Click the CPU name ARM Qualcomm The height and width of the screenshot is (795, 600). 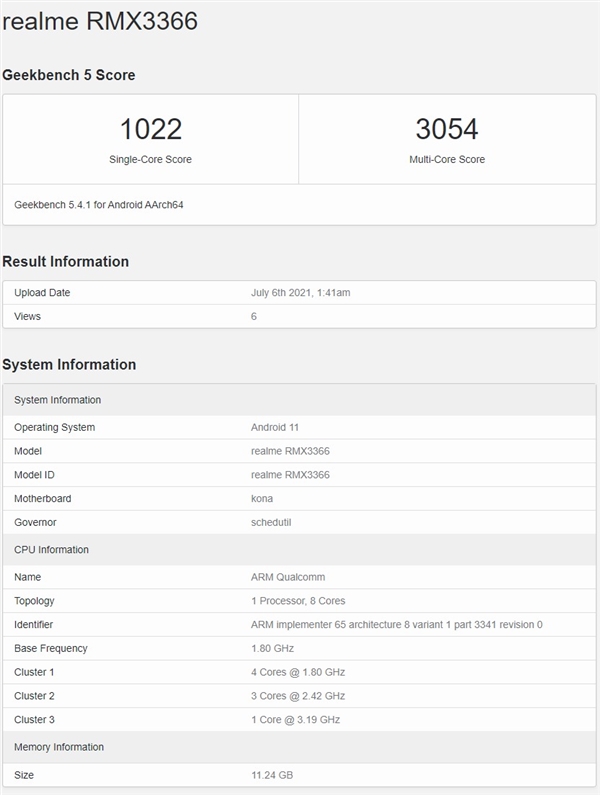288,577
